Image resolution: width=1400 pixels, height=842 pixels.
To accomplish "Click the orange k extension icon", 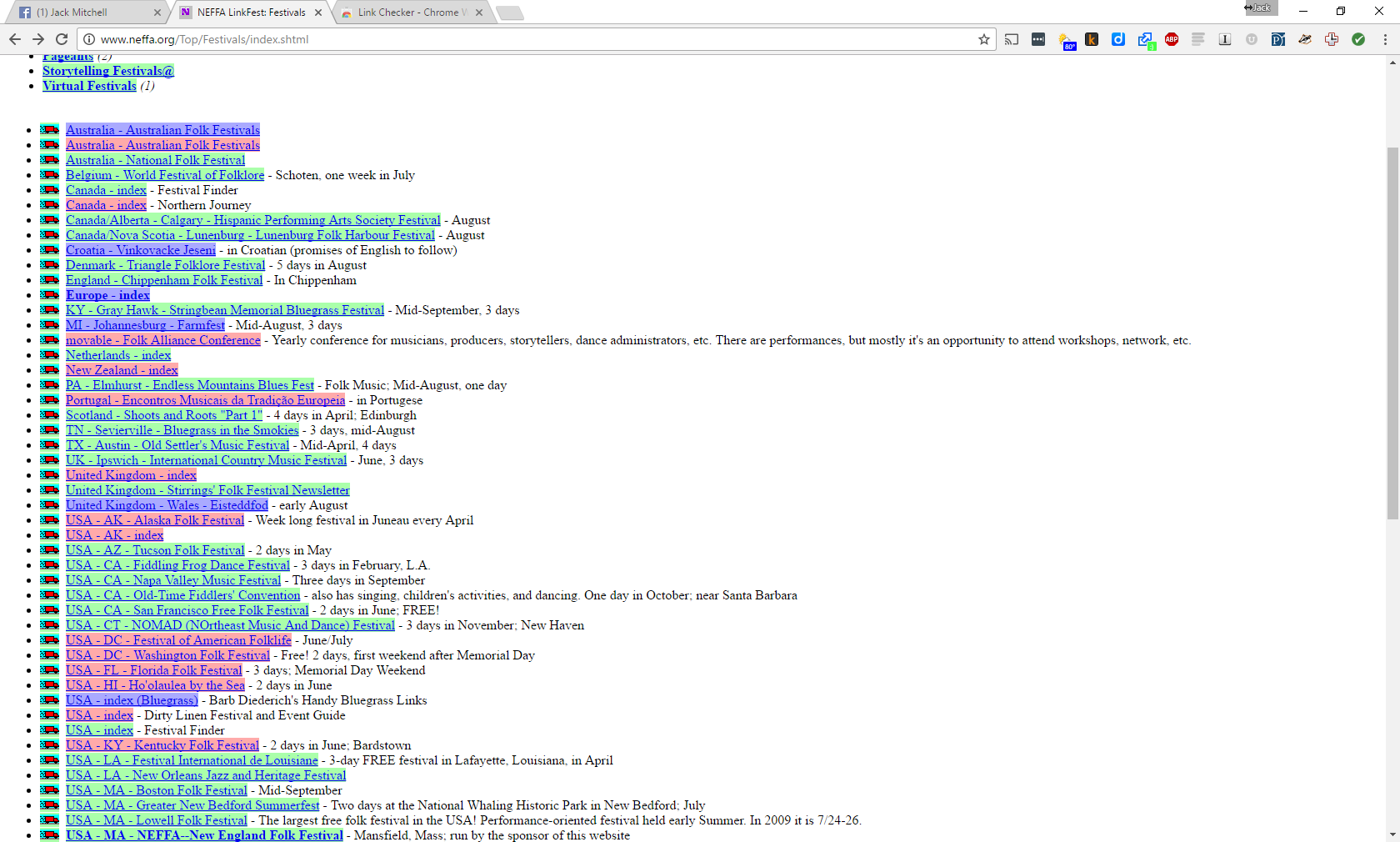I will (x=1092, y=39).
